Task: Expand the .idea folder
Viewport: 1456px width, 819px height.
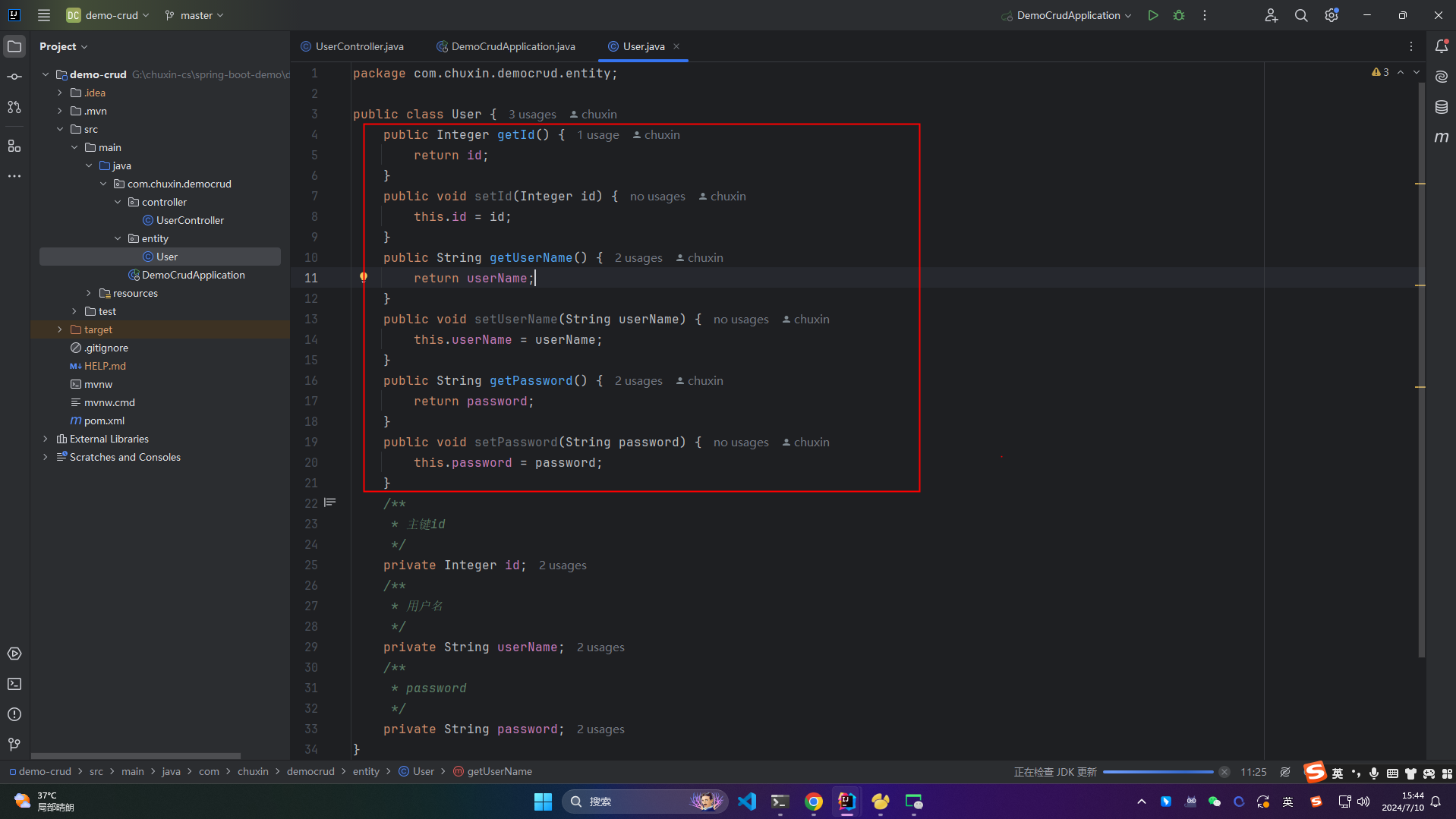Action: (x=60, y=93)
